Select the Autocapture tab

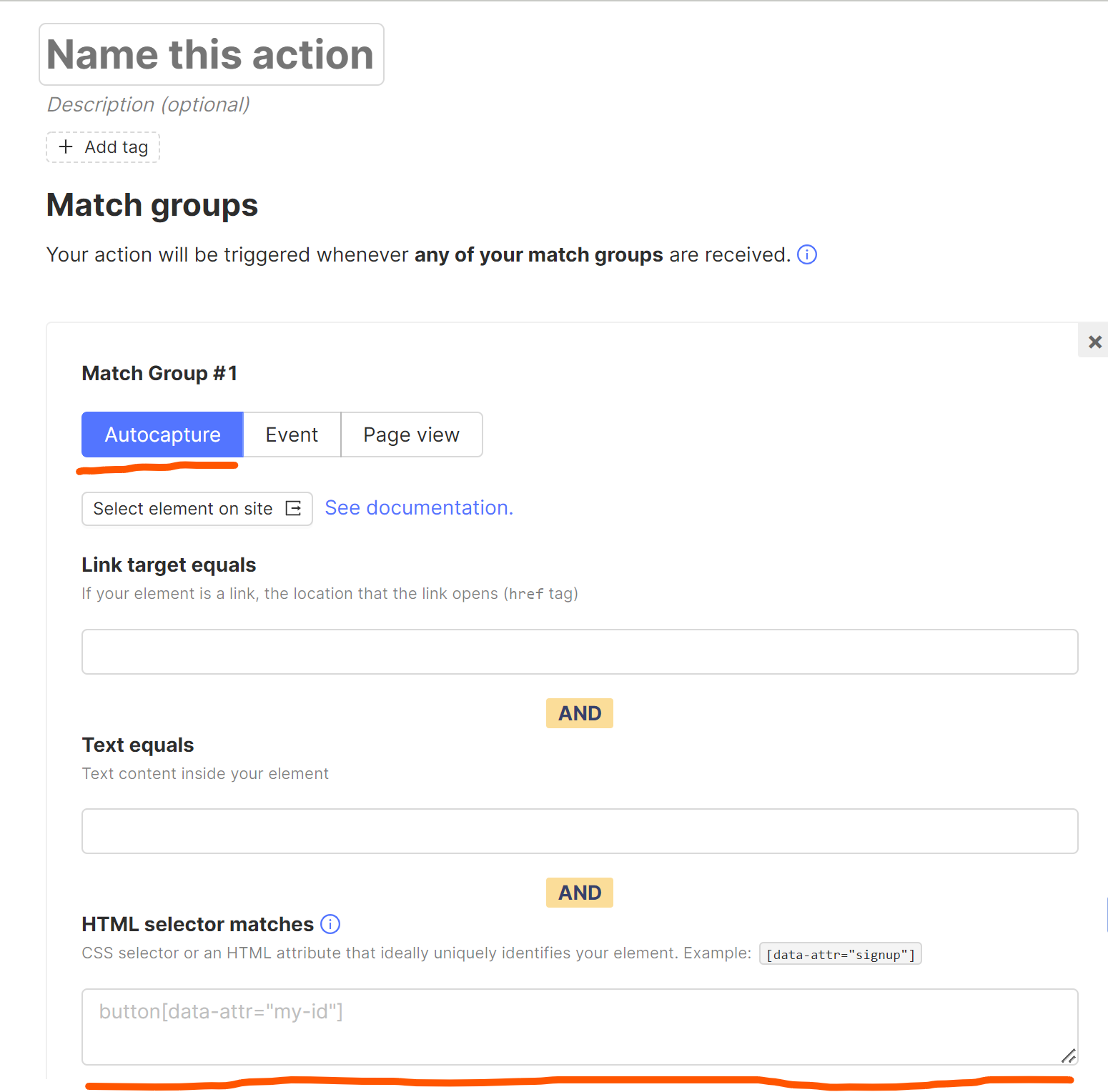coord(162,434)
